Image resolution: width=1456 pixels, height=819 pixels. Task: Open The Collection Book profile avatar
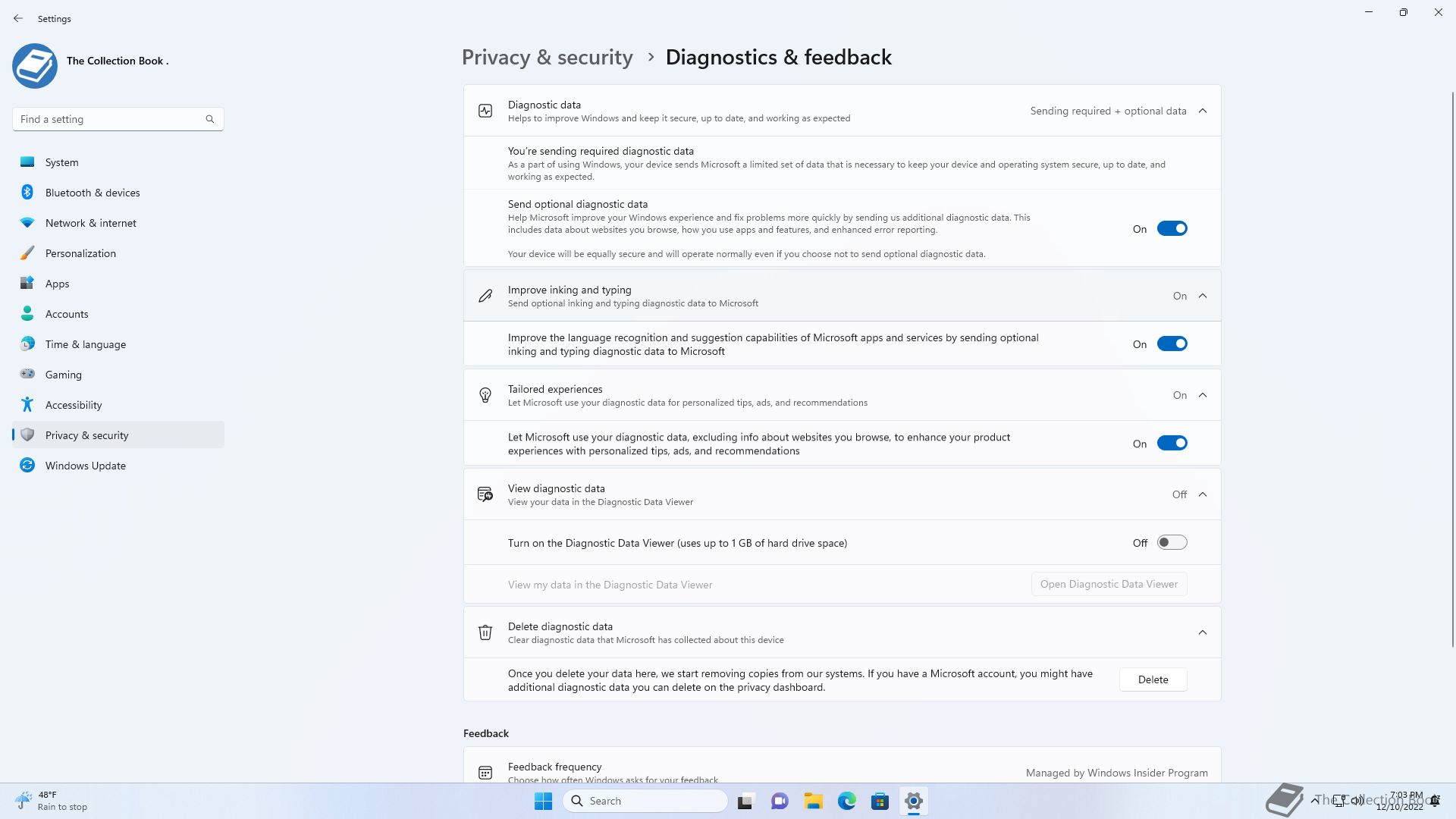pos(35,66)
